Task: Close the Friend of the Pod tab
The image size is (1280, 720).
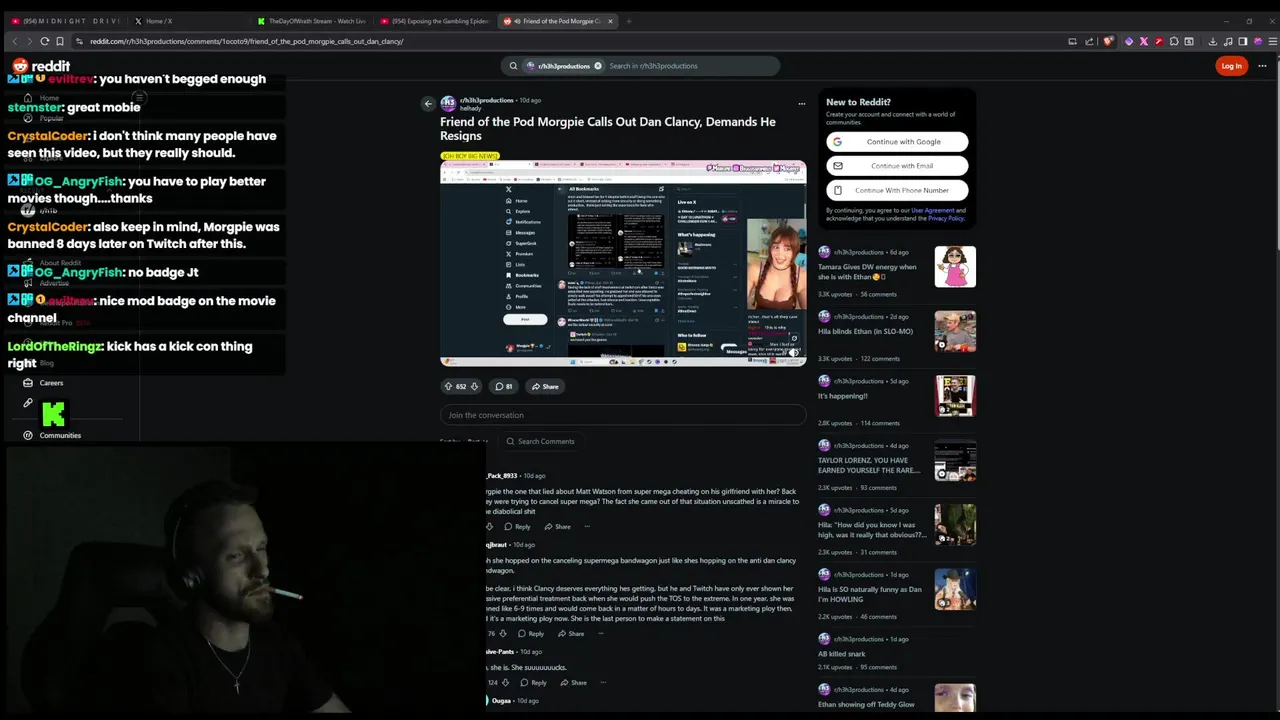Action: (610, 21)
